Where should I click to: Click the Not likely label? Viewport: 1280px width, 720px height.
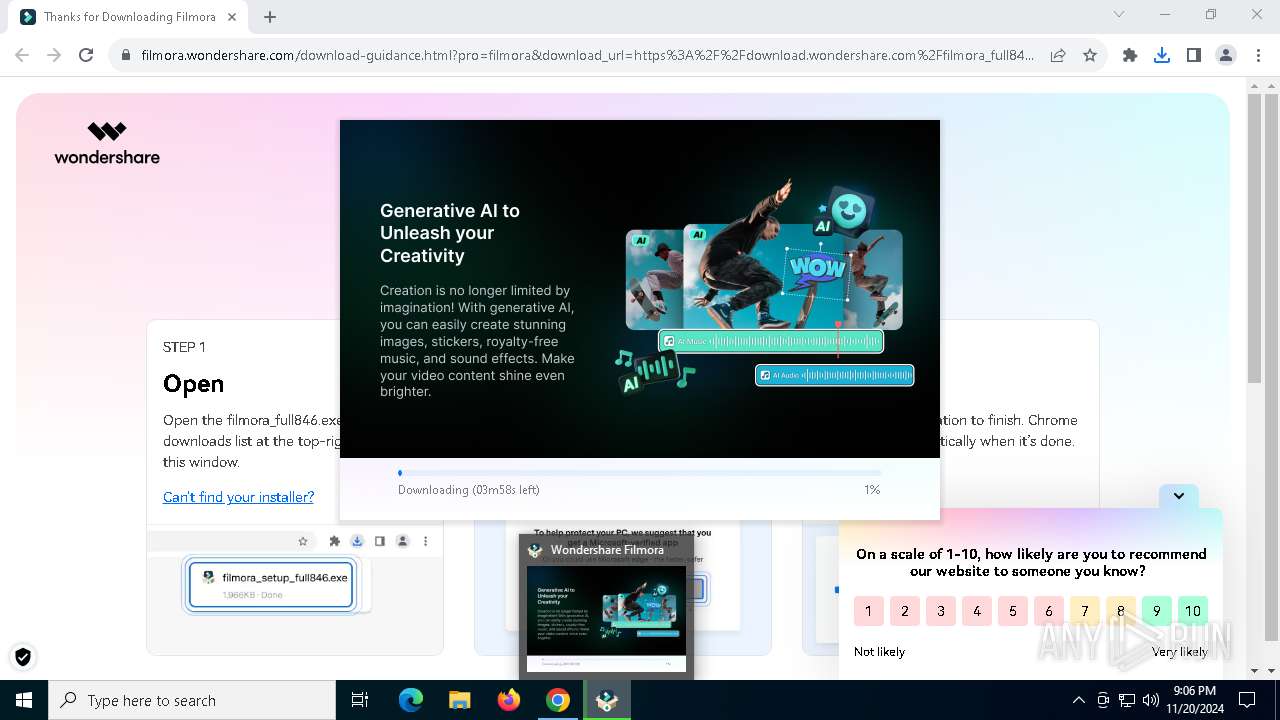pyautogui.click(x=879, y=651)
